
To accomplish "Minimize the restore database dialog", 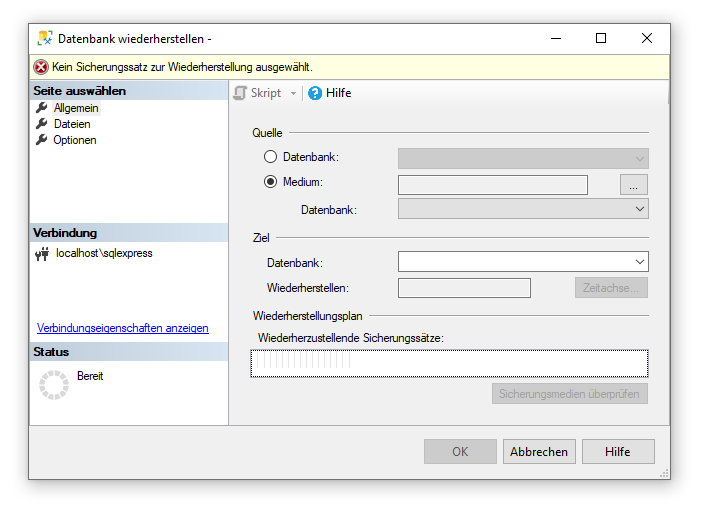I will [556, 38].
